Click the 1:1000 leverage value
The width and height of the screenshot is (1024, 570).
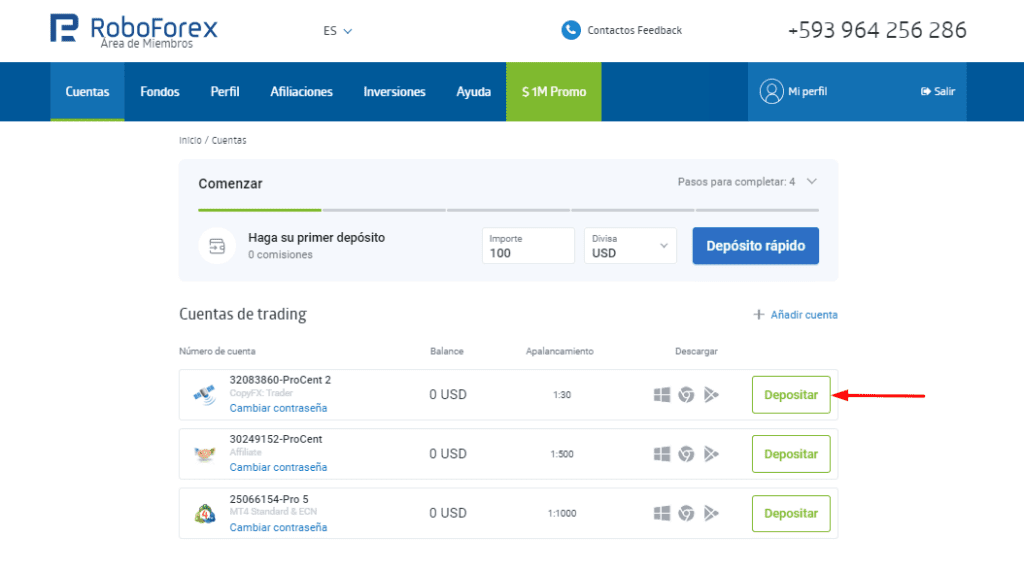(562, 514)
